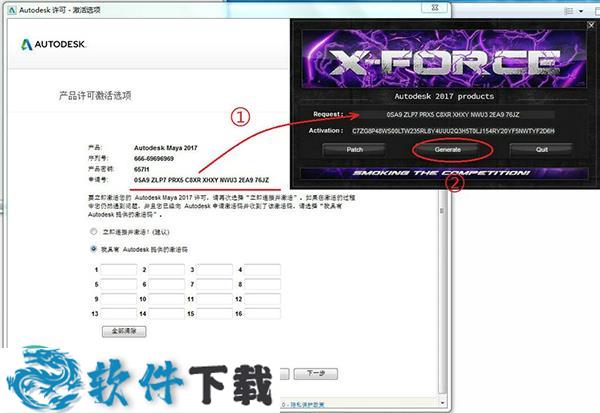The width and height of the screenshot is (600, 413).
Task: Click activation code field number 2
Action: 166,269
